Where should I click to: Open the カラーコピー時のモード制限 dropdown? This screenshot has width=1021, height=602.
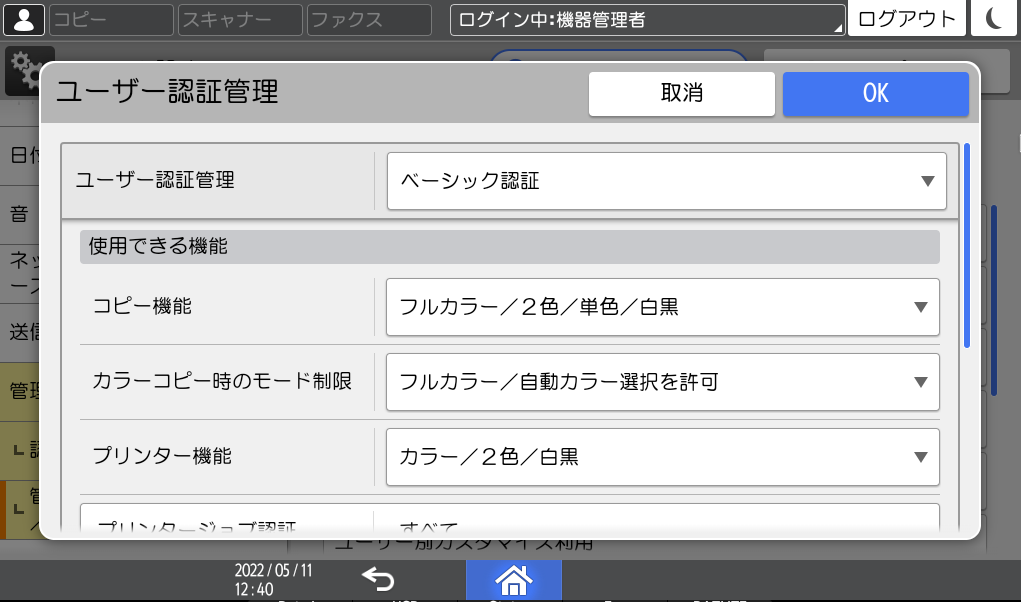[662, 382]
